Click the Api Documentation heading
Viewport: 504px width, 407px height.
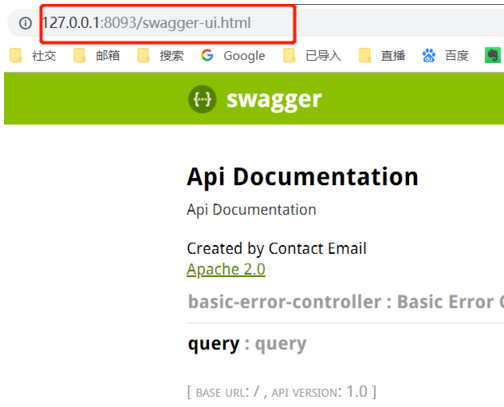pos(303,177)
